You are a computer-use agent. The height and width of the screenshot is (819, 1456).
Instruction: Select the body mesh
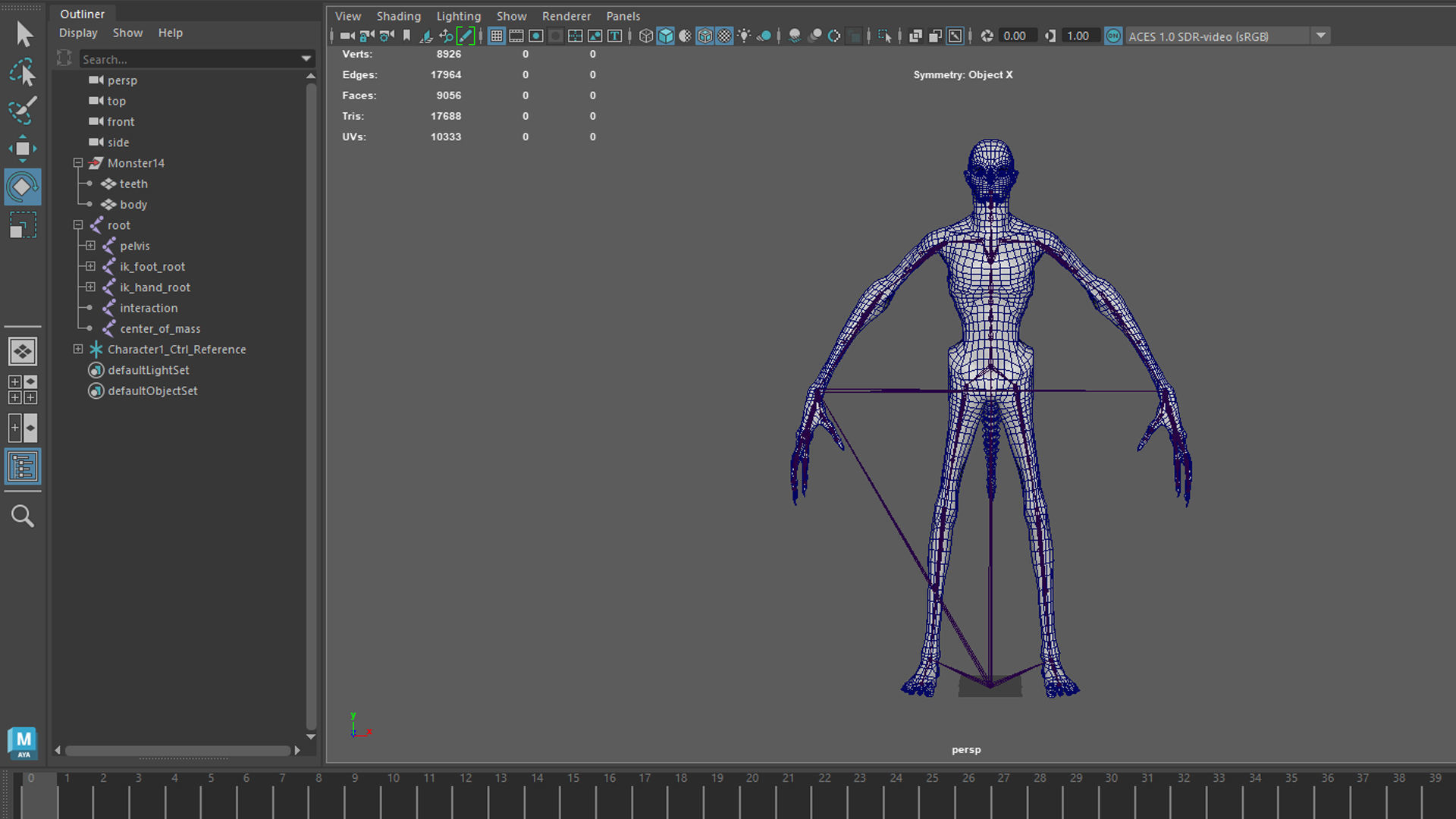pos(133,204)
